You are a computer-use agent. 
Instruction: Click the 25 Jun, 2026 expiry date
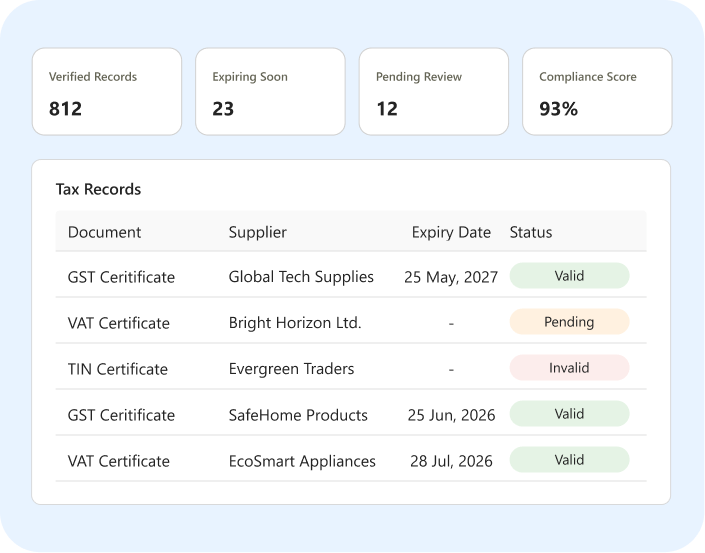coord(451,415)
